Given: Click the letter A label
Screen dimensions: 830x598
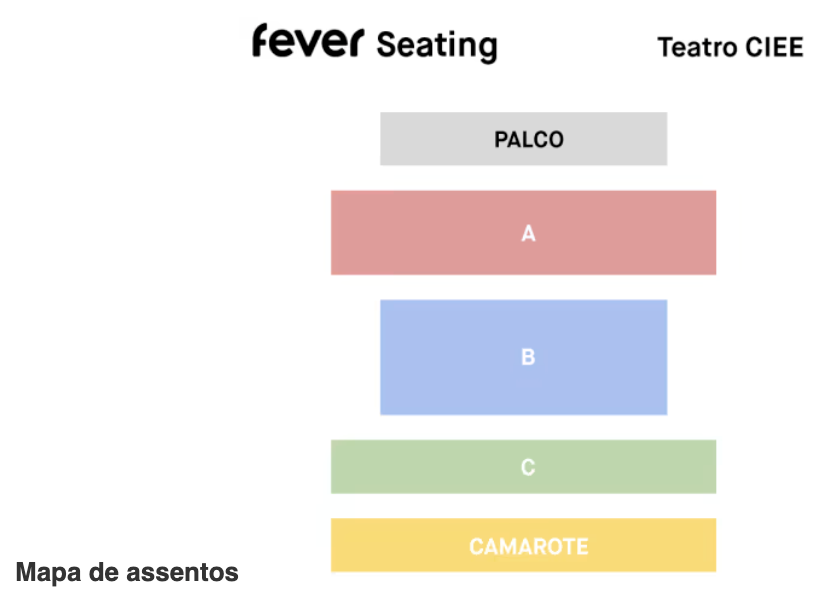Looking at the screenshot, I should [529, 234].
